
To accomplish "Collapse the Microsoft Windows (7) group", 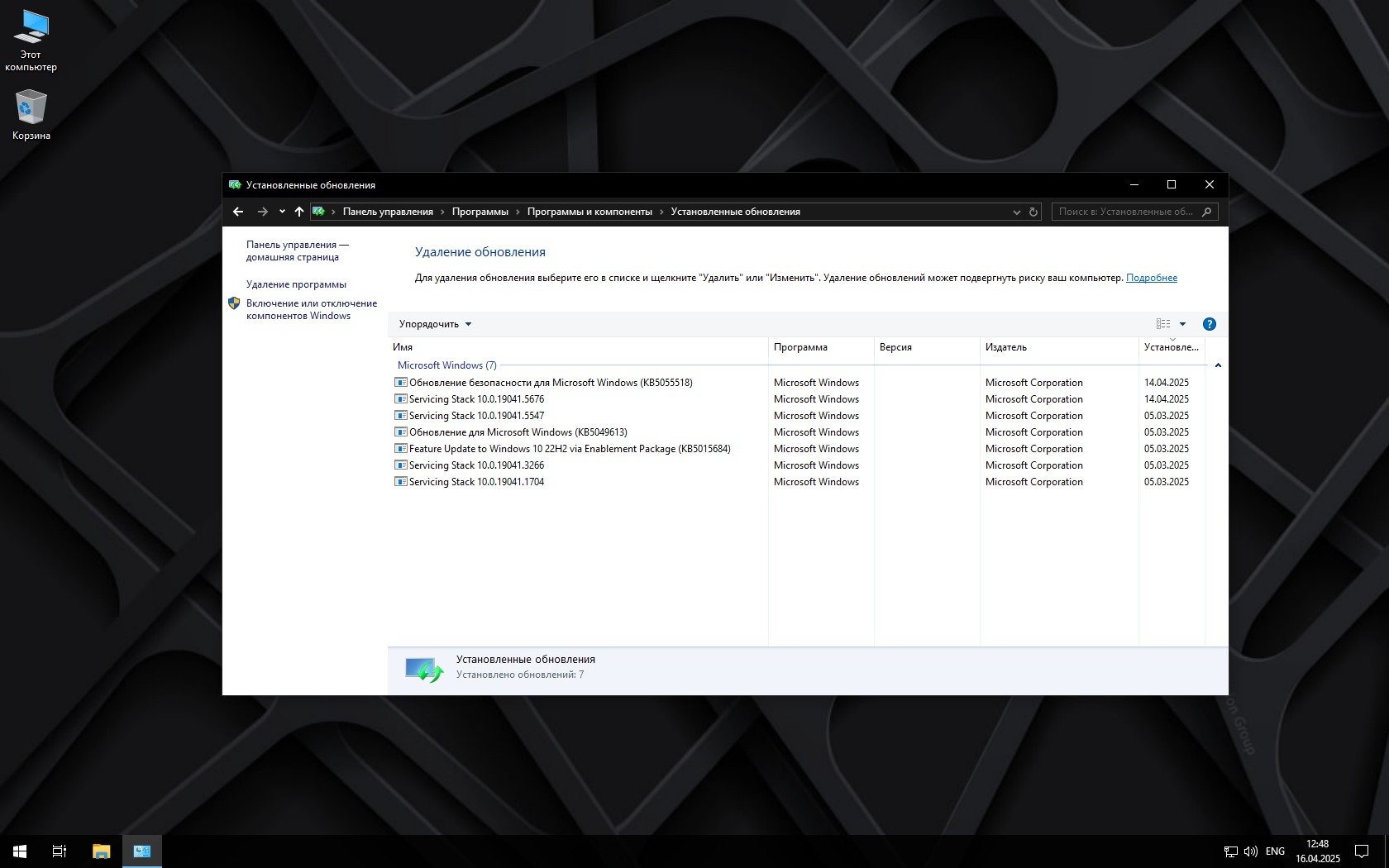I will 1218,365.
